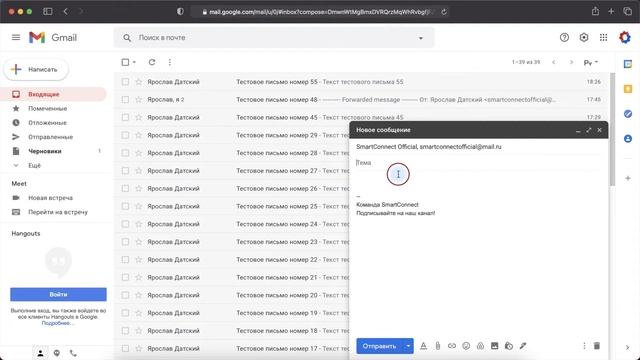Click the Gmail logo
This screenshot has height=360, width=640.
pyautogui.click(x=53, y=38)
